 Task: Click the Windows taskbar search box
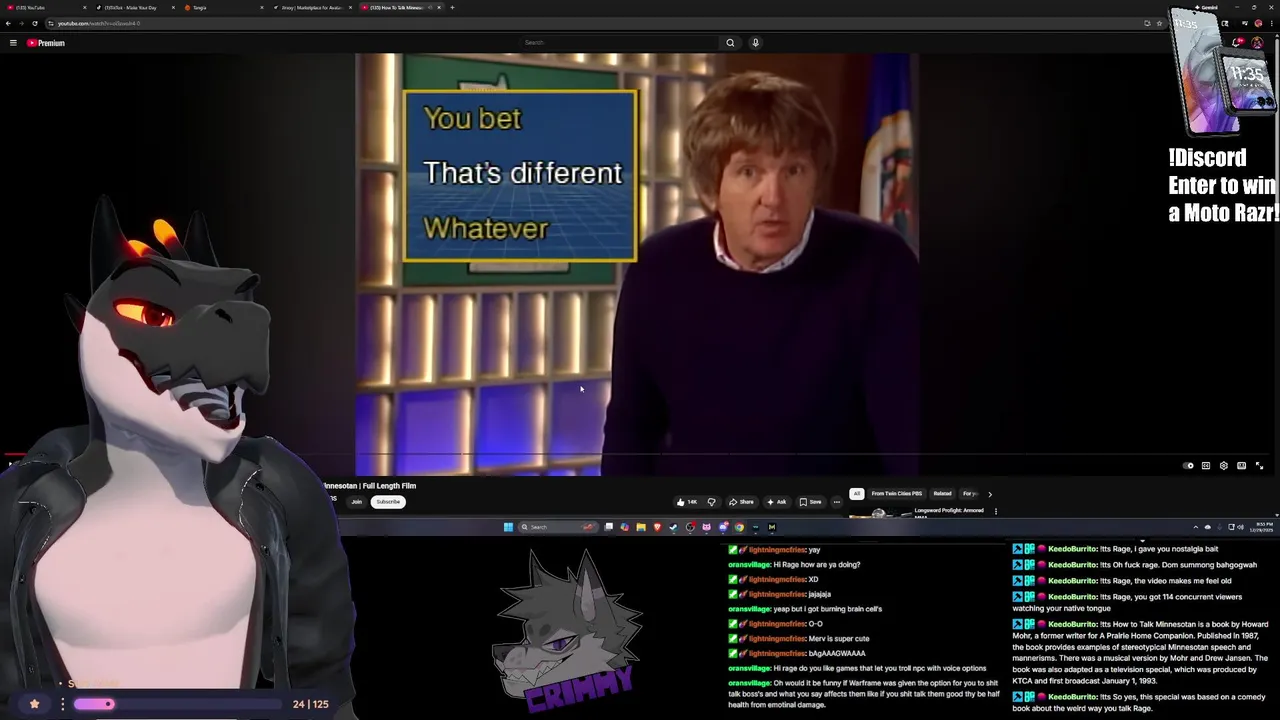(x=558, y=527)
